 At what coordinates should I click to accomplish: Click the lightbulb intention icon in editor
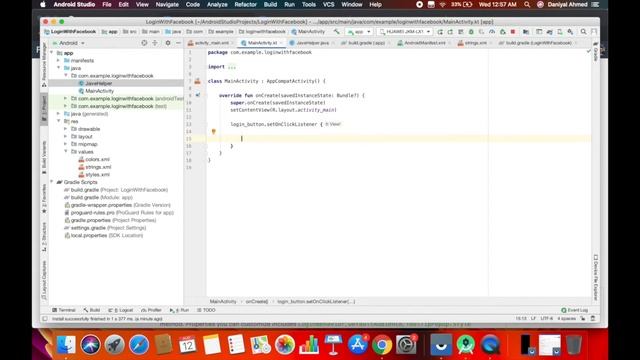213,131
